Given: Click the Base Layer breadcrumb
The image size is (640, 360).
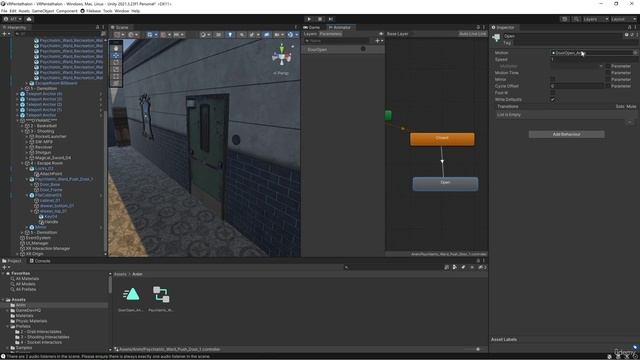Looking at the screenshot, I should click(x=397, y=34).
